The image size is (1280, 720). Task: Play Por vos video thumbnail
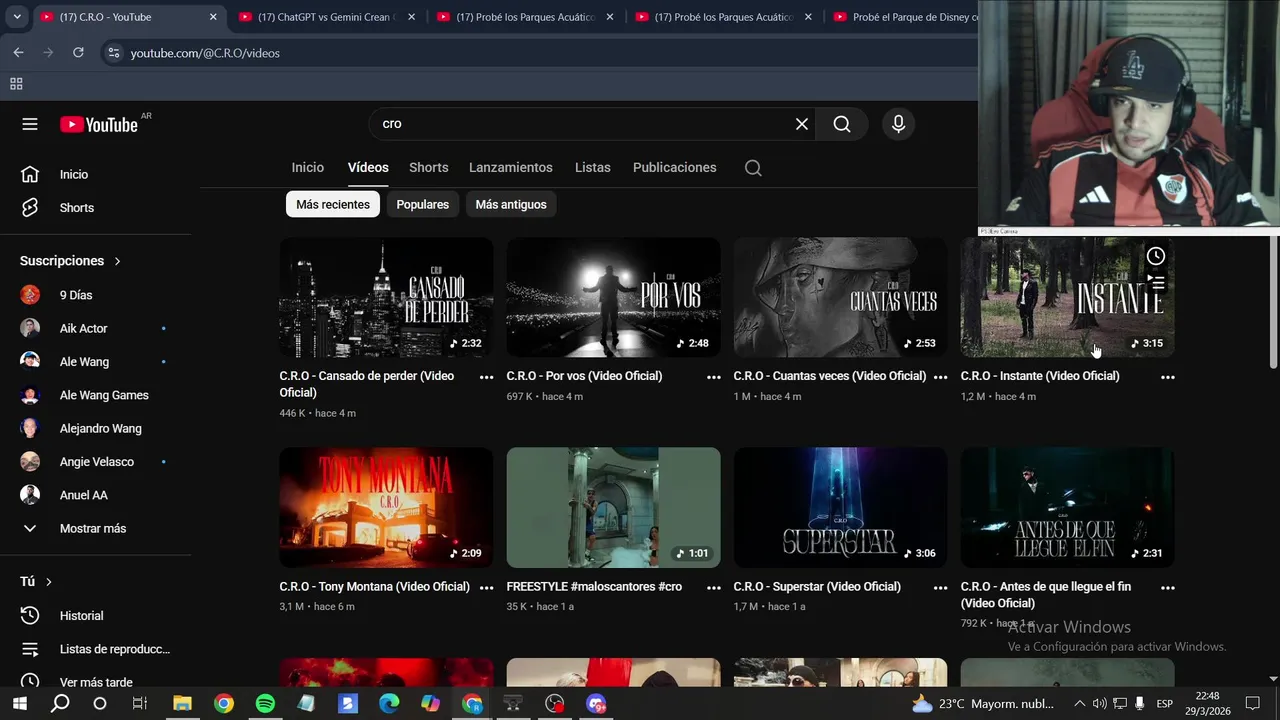[x=613, y=297]
